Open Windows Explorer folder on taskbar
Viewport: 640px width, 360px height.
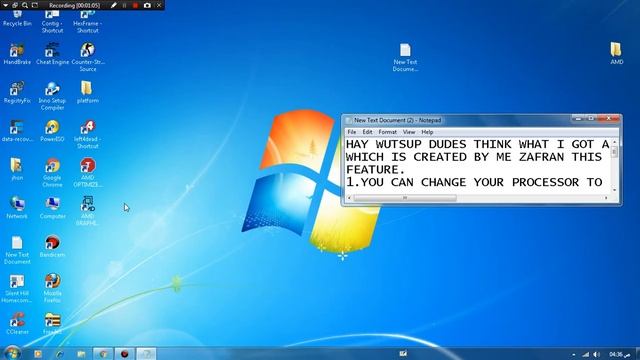(x=81, y=354)
